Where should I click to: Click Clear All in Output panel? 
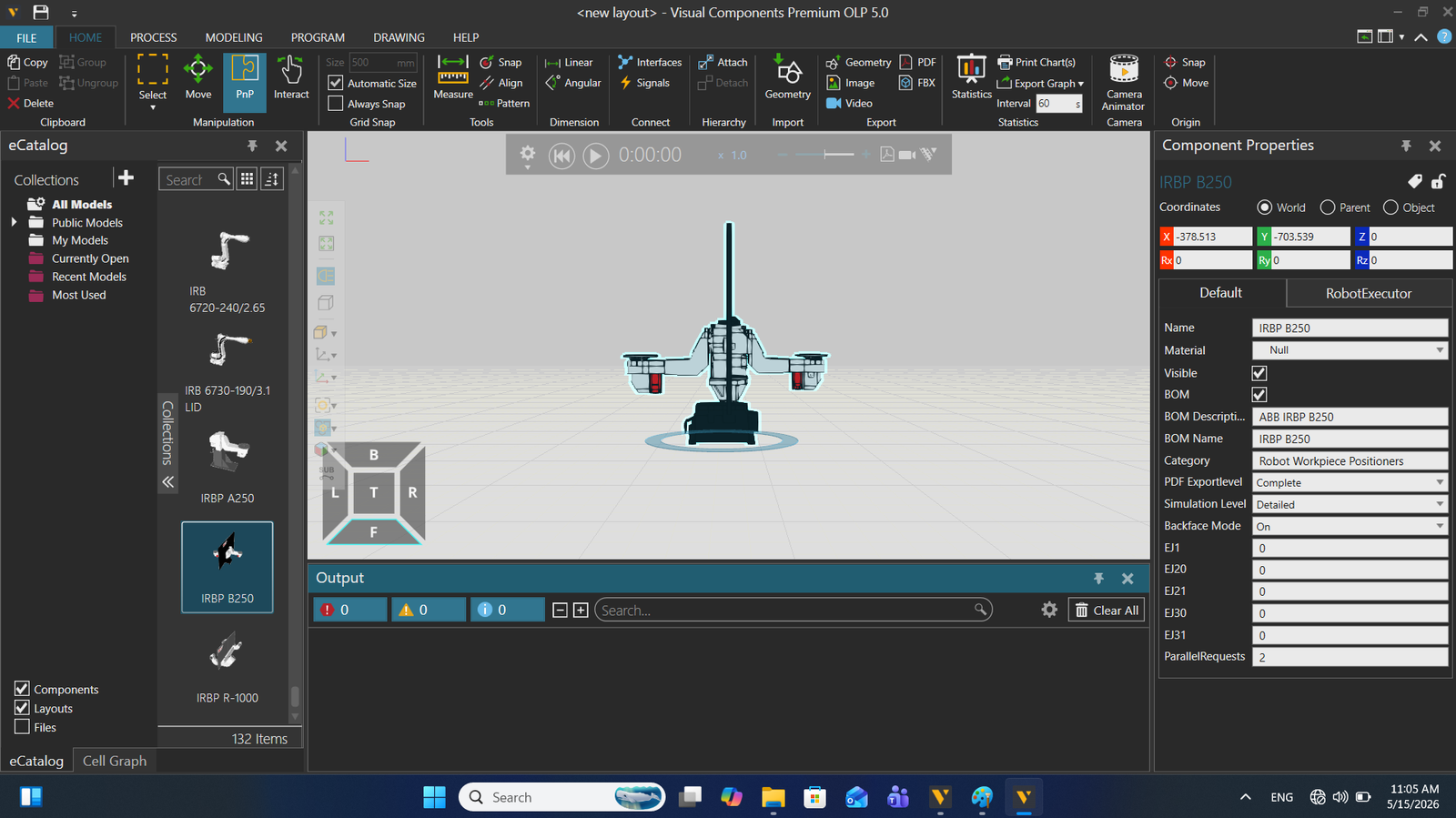click(1106, 611)
